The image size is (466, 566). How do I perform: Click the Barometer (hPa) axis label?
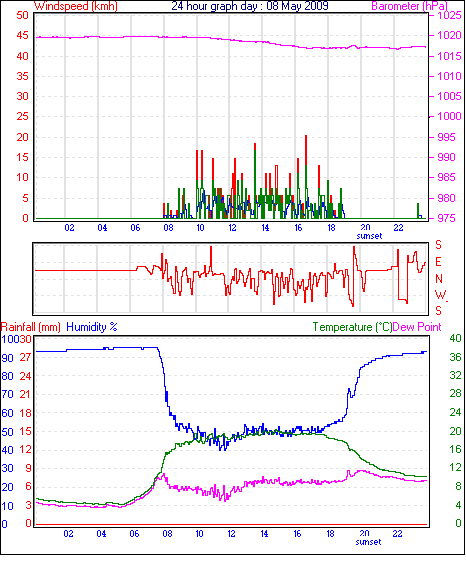pyautogui.click(x=409, y=6)
